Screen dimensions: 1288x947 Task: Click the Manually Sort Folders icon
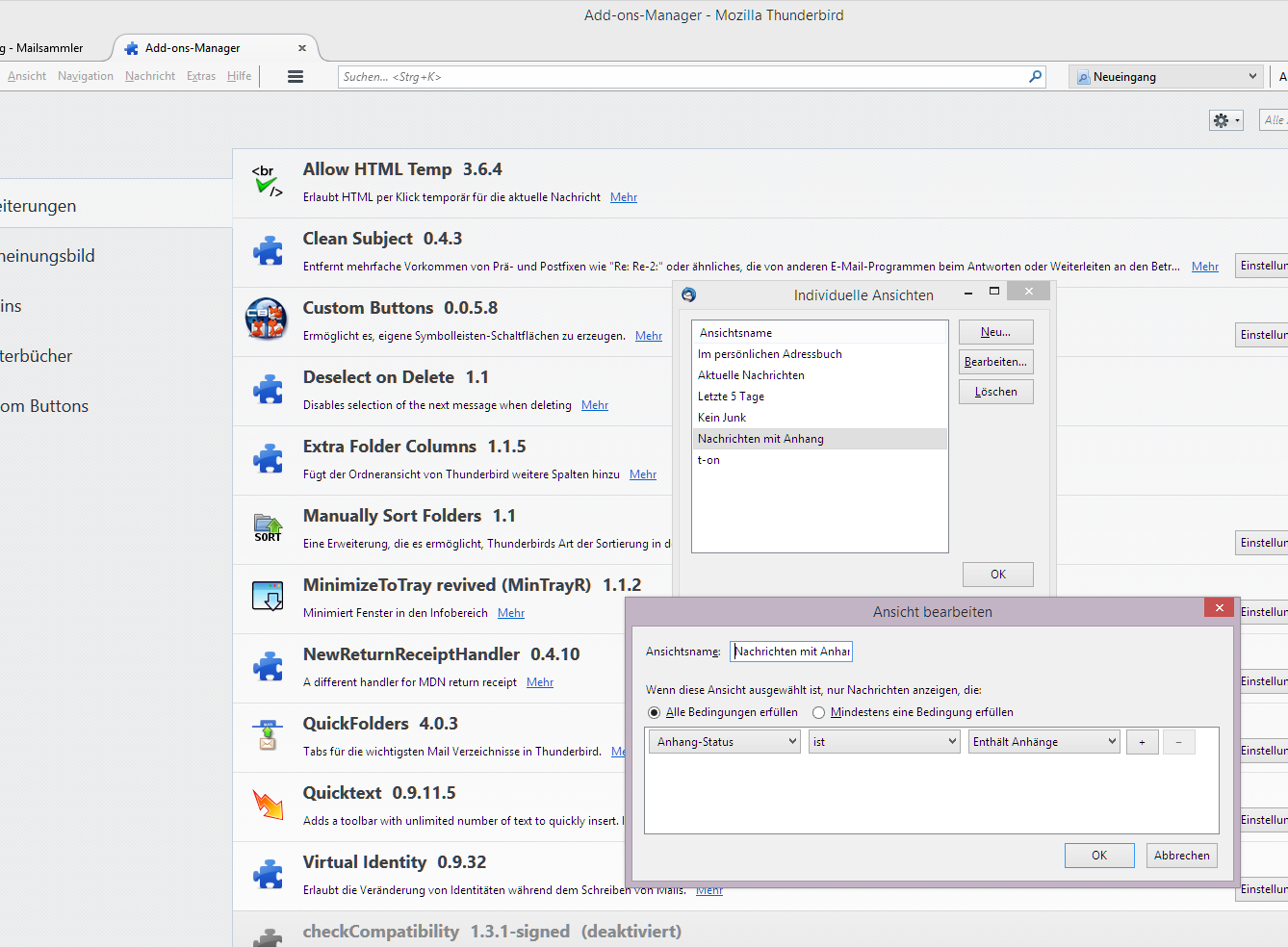coord(268,527)
